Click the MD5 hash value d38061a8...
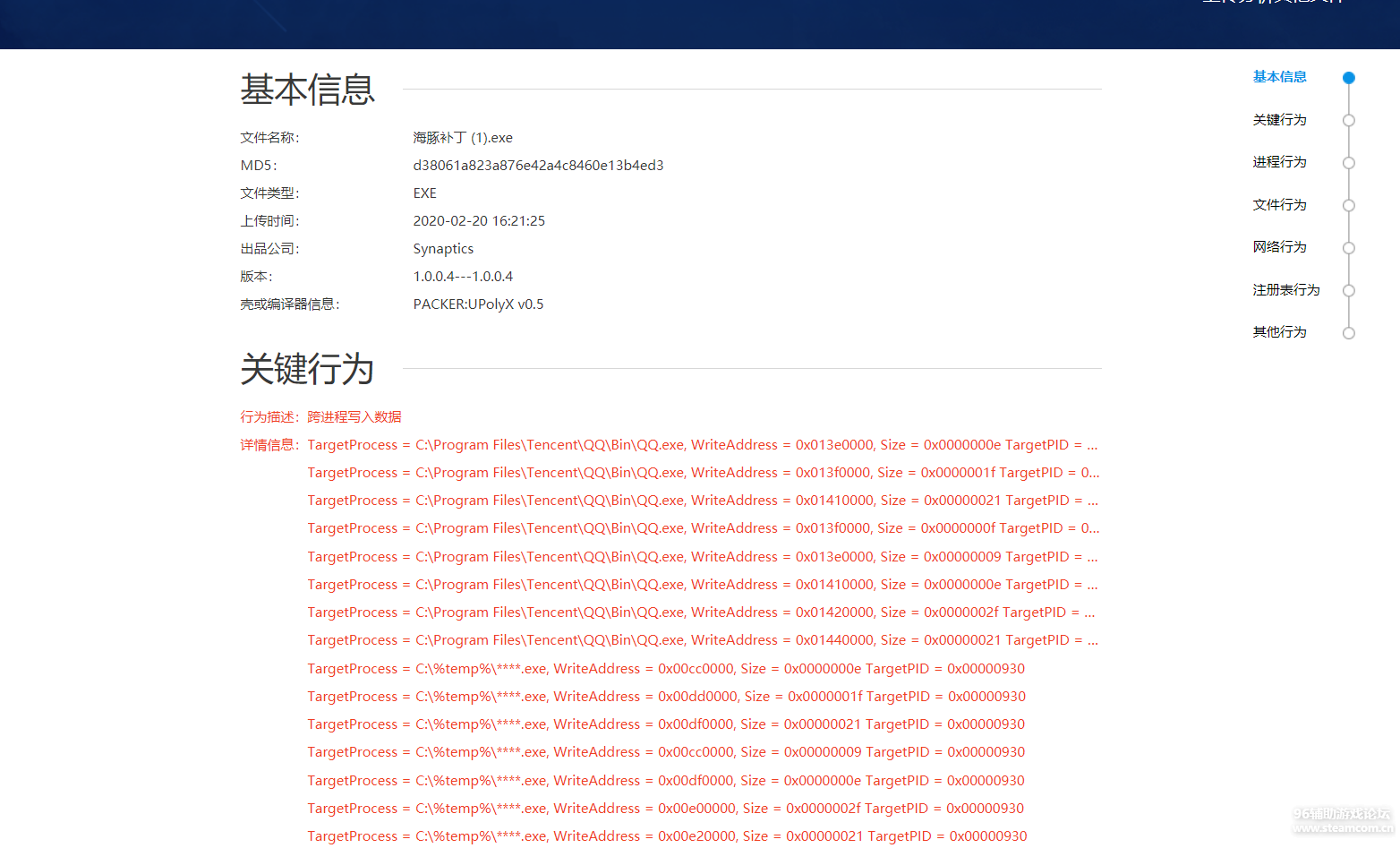 coord(538,166)
